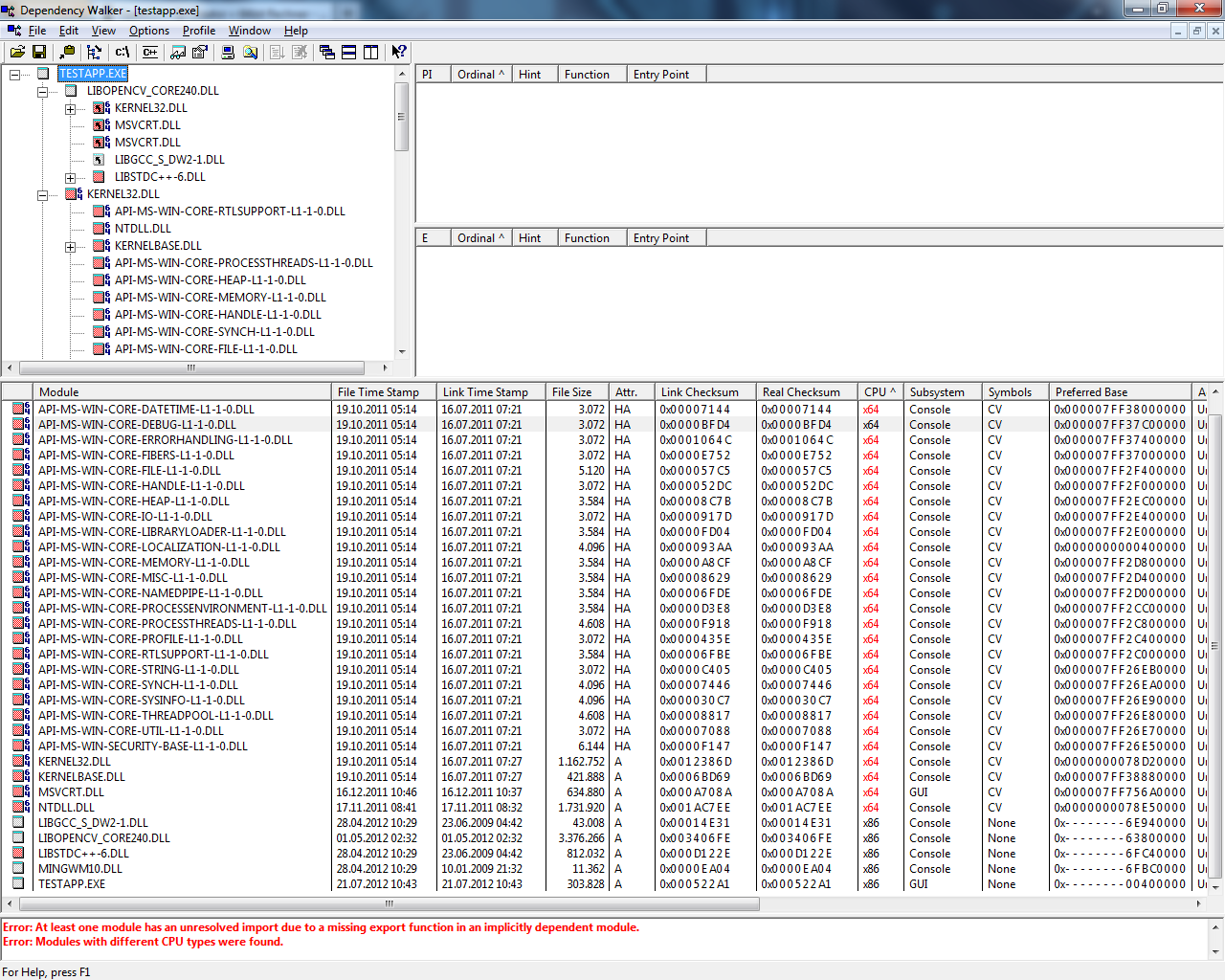Select NTDLL.DLL in the module tree
Screen dimensions: 1225x980
[143, 229]
